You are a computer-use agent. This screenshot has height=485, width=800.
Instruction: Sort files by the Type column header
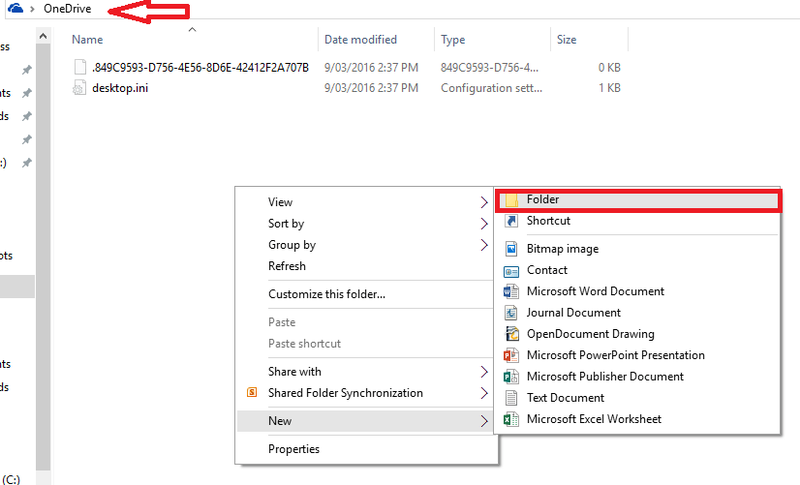(453, 40)
